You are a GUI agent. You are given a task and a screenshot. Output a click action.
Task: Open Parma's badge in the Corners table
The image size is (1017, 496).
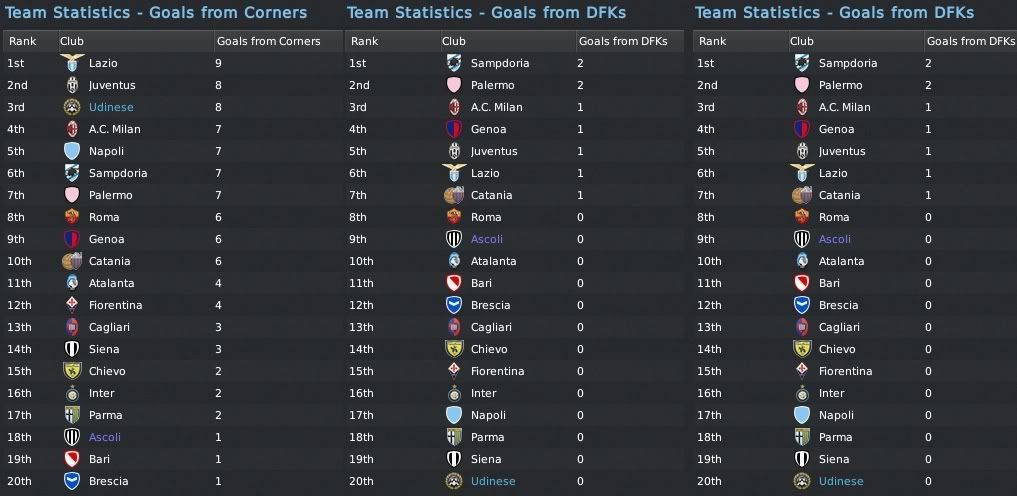click(x=71, y=415)
